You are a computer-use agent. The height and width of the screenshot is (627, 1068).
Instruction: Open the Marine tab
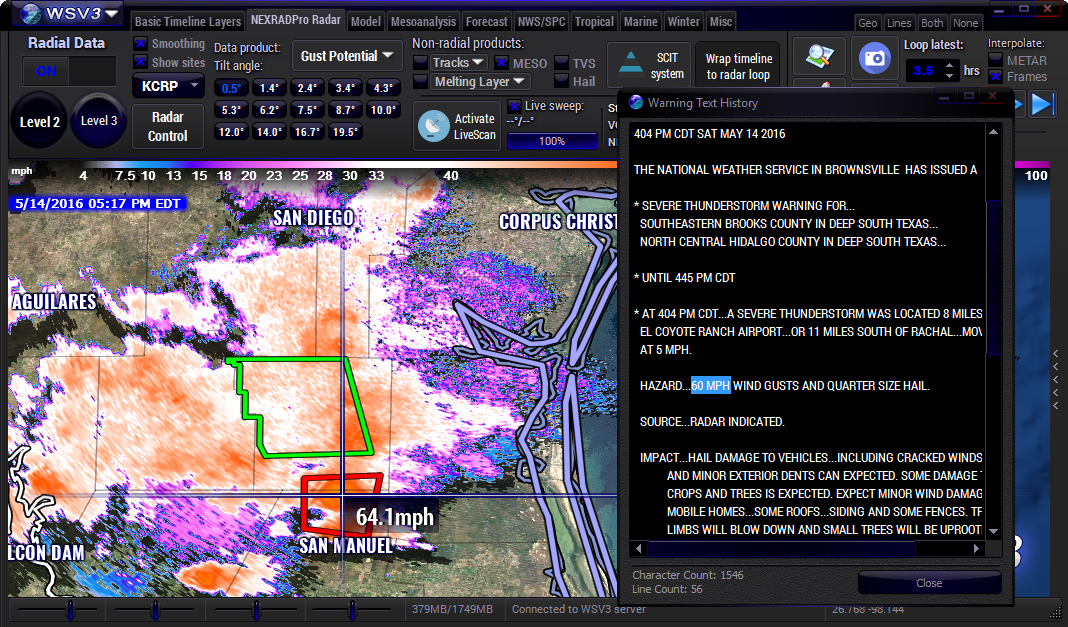click(641, 22)
